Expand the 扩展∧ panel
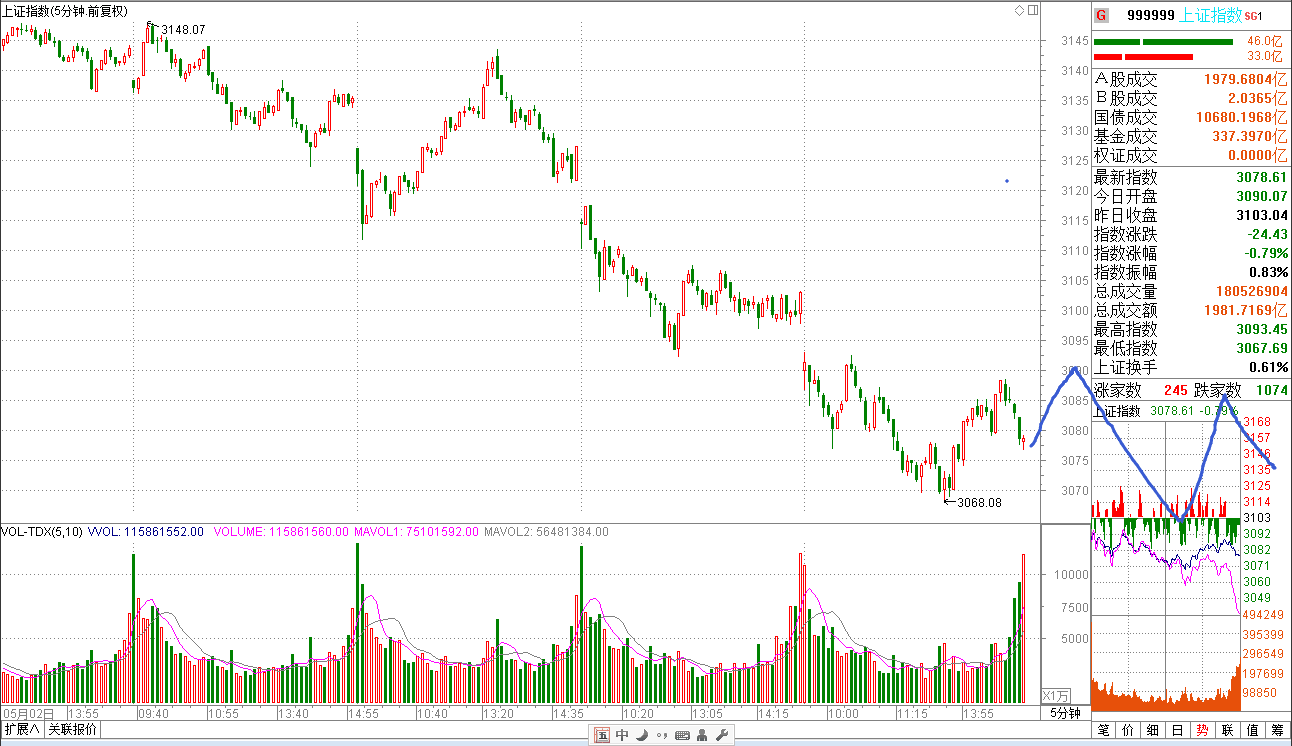The width and height of the screenshot is (1292, 746). 22,729
